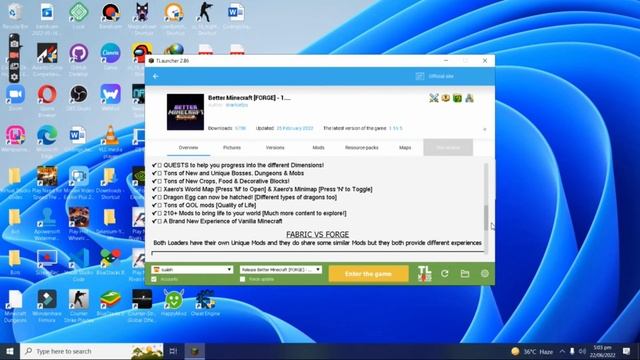This screenshot has height=360, width=640.
Task: Click TLauncher icon in the taskbar
Action: point(195,351)
